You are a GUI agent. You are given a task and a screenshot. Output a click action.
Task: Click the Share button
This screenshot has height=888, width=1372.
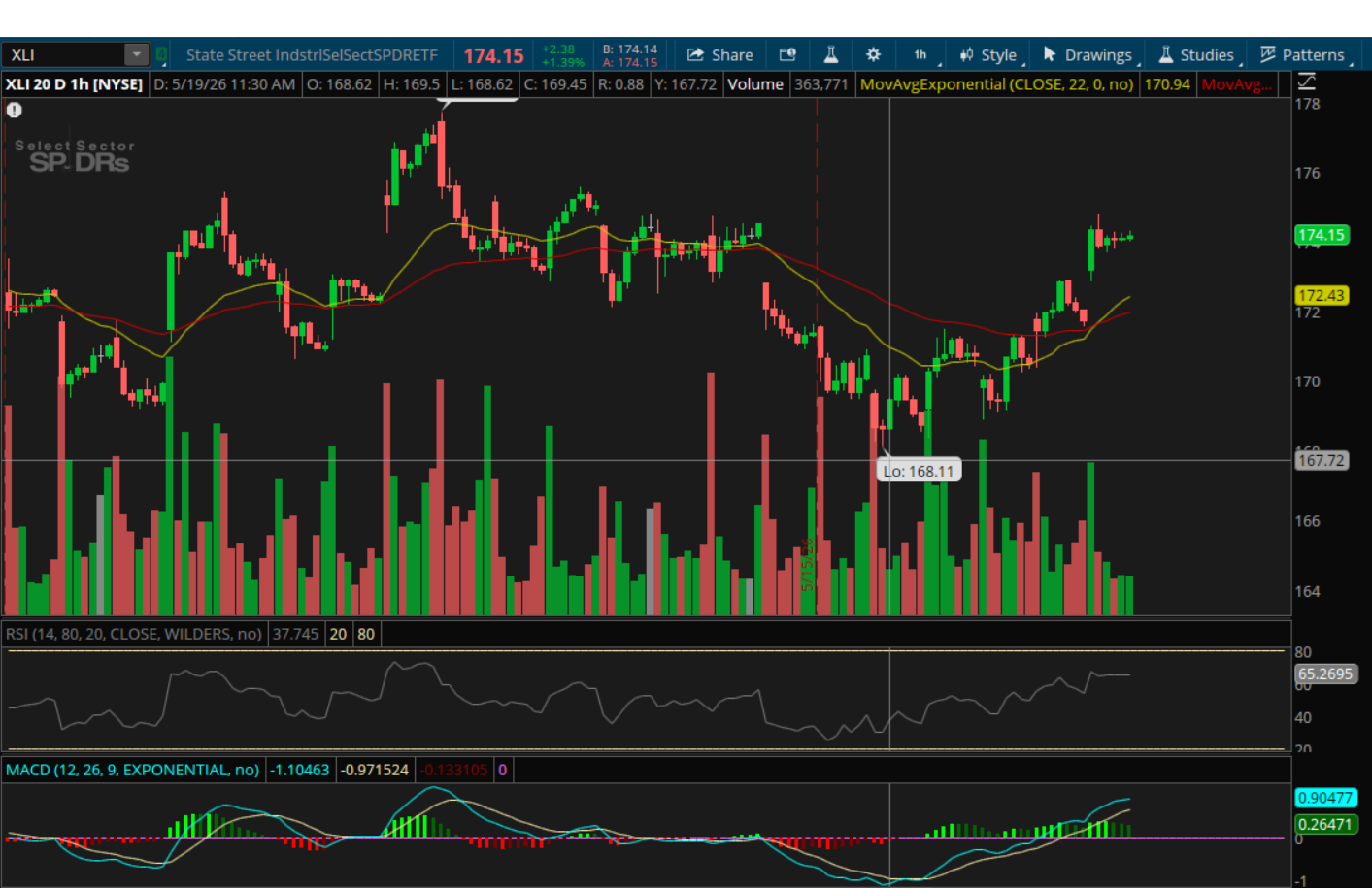(x=720, y=54)
